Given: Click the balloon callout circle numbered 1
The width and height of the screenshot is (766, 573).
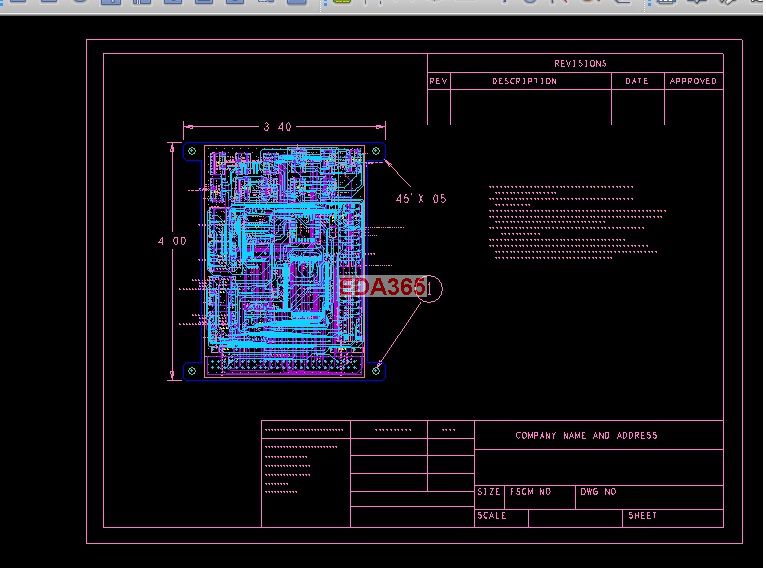Looking at the screenshot, I should [x=429, y=289].
